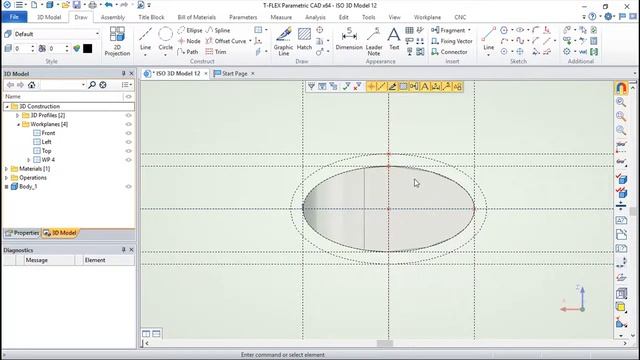
Task: Click the 3D Model panel search field
Action: click(x=60, y=84)
